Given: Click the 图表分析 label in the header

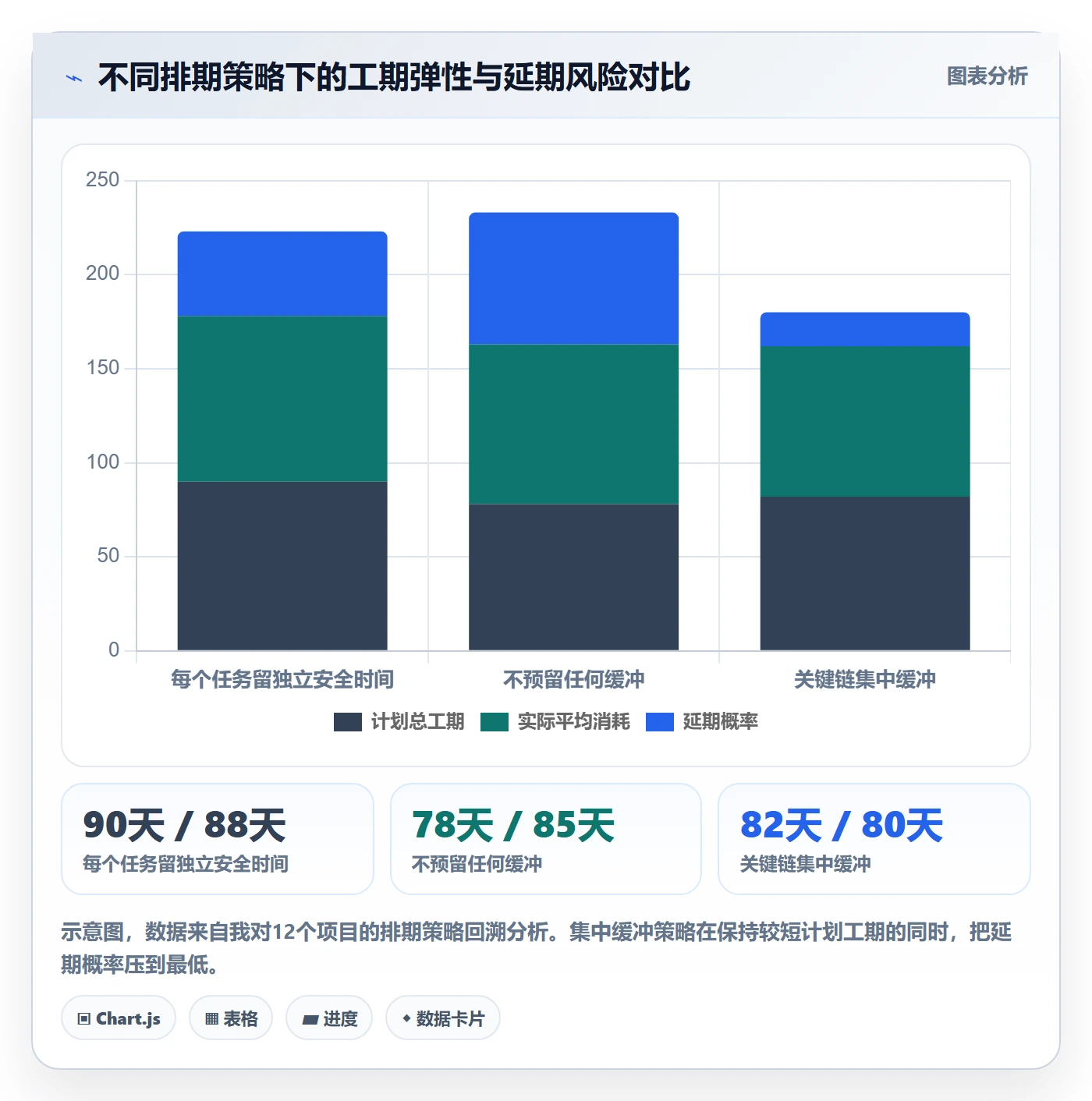Looking at the screenshot, I should click(987, 76).
